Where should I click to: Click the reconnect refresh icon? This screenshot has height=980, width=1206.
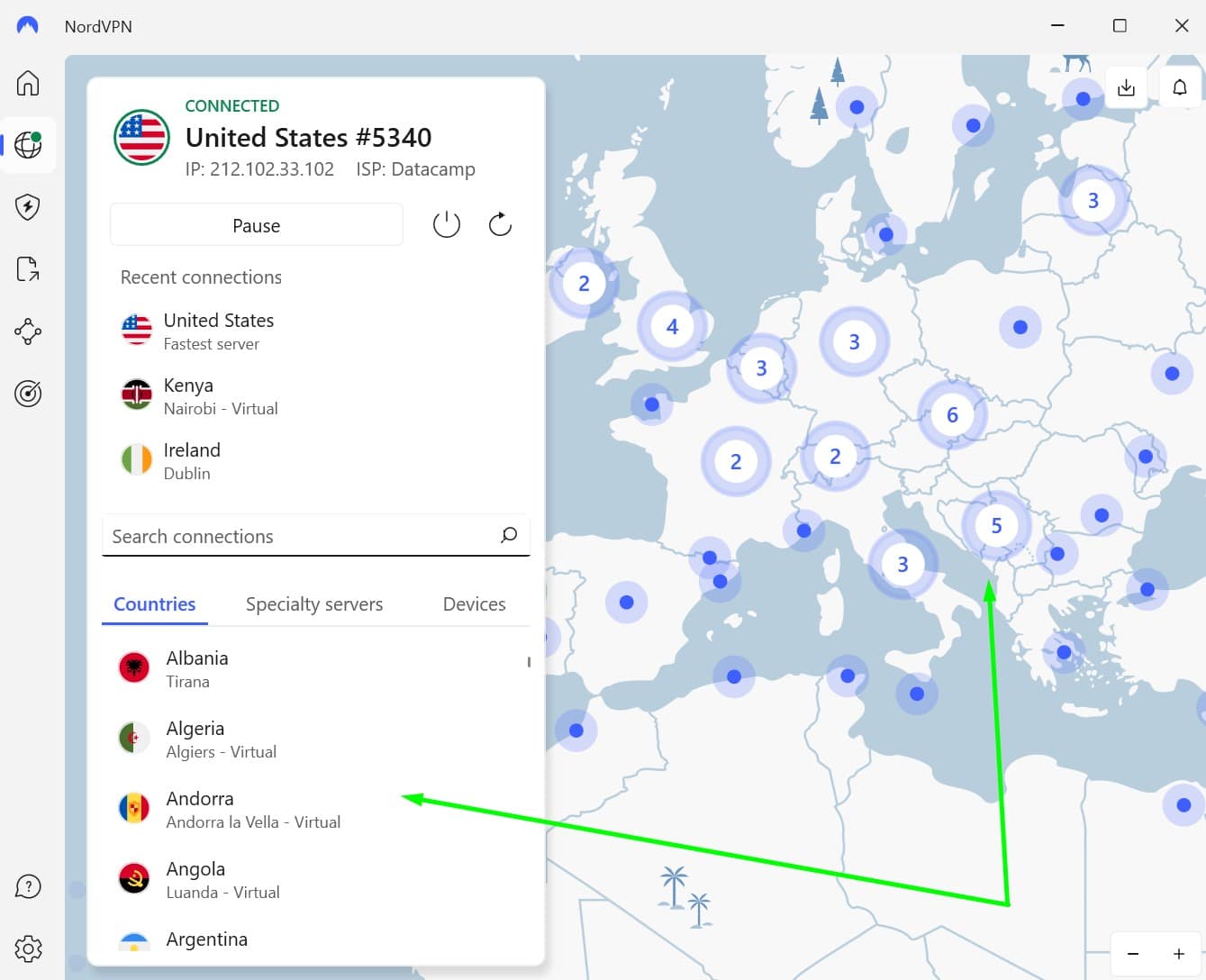pyautogui.click(x=500, y=224)
